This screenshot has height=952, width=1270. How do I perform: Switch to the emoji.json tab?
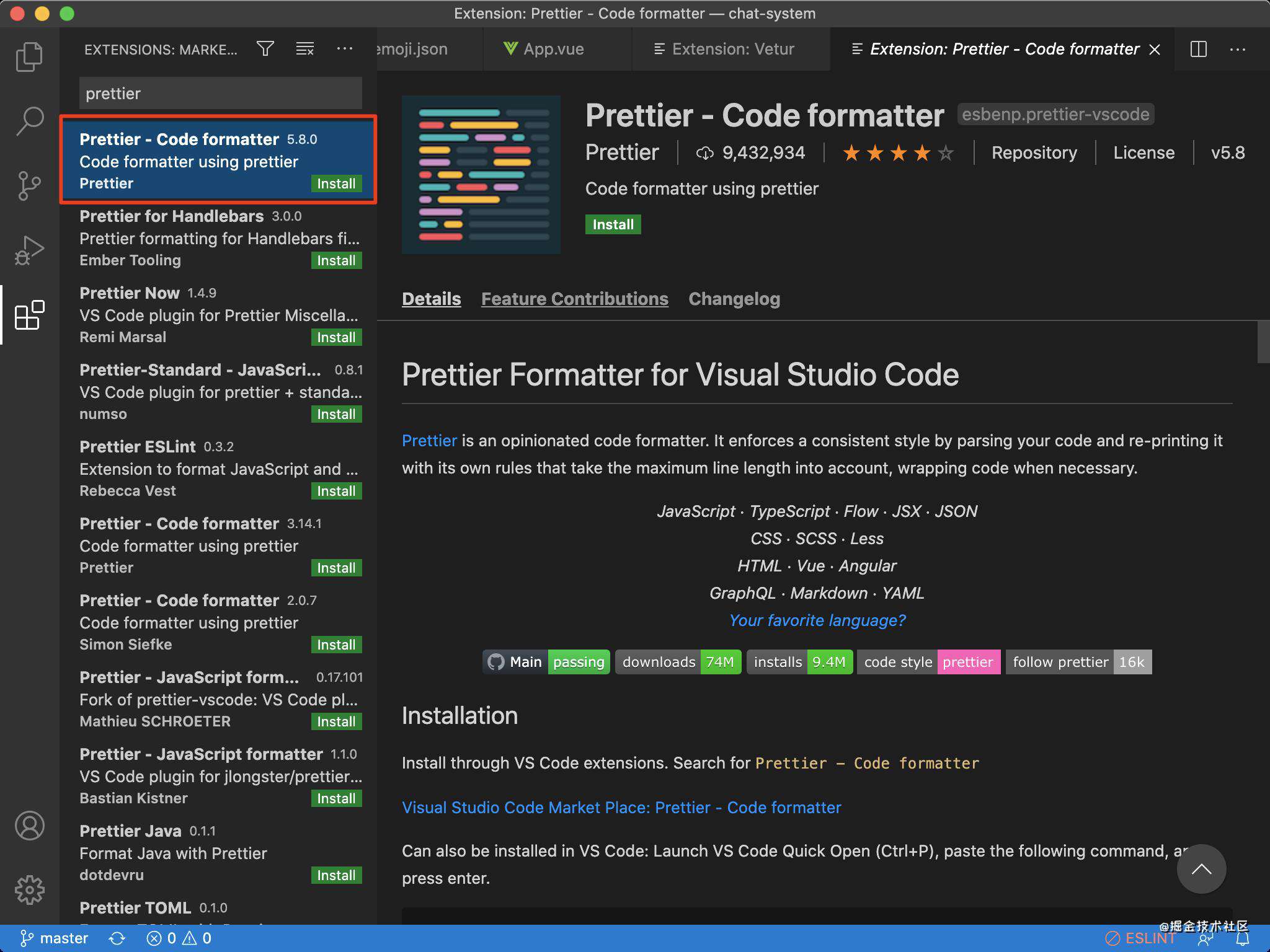pos(430,49)
